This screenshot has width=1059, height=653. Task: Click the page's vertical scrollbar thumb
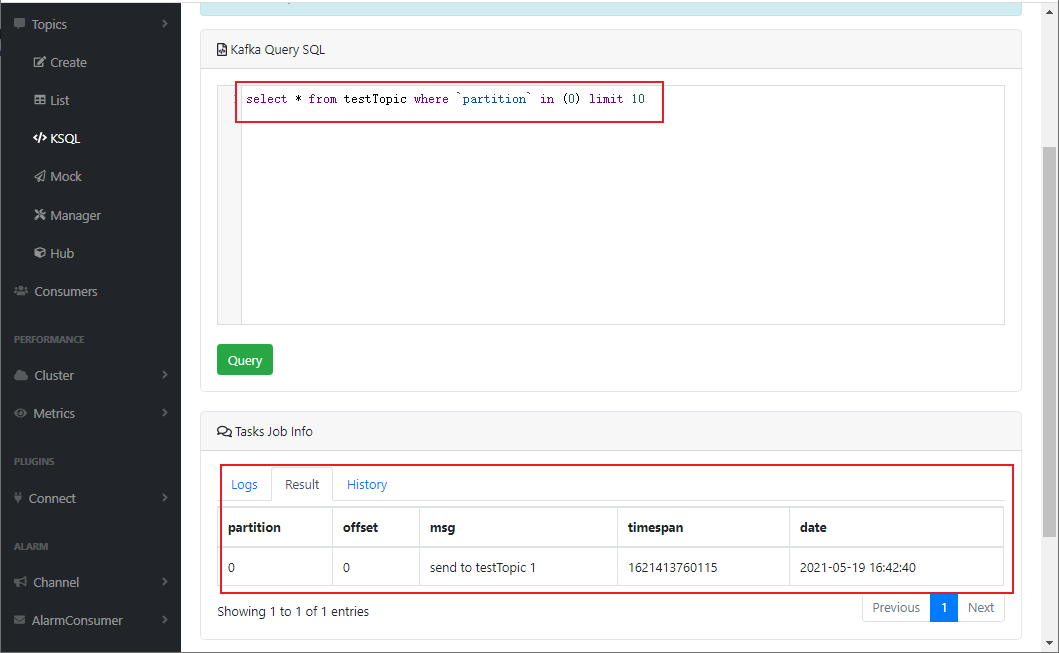click(x=1049, y=342)
